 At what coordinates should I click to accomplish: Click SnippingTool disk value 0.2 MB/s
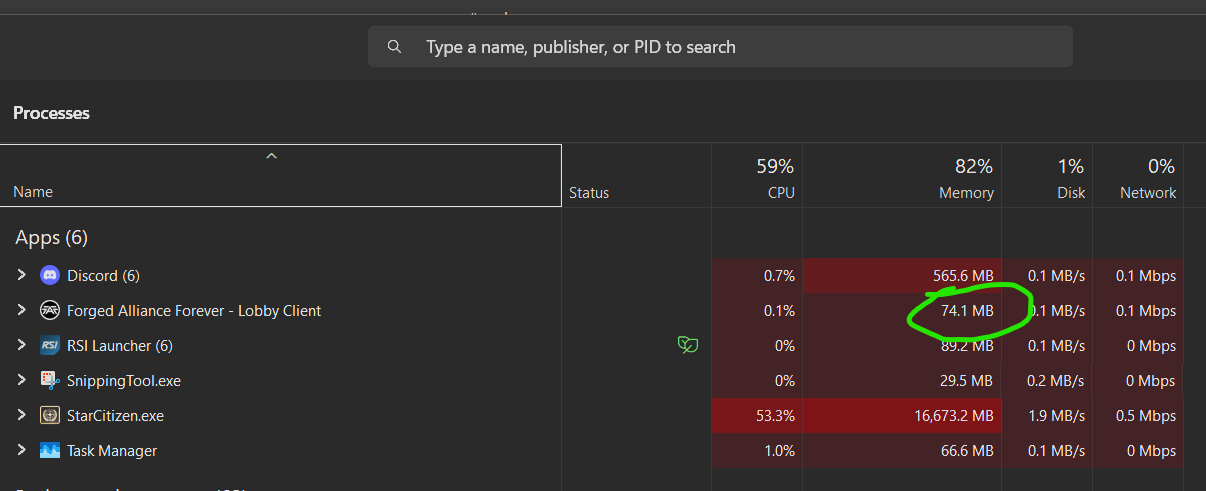tap(1057, 381)
